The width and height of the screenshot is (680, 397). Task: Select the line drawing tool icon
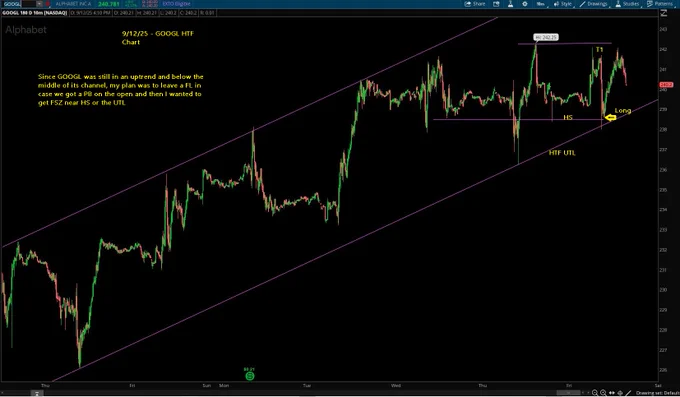[628, 393]
